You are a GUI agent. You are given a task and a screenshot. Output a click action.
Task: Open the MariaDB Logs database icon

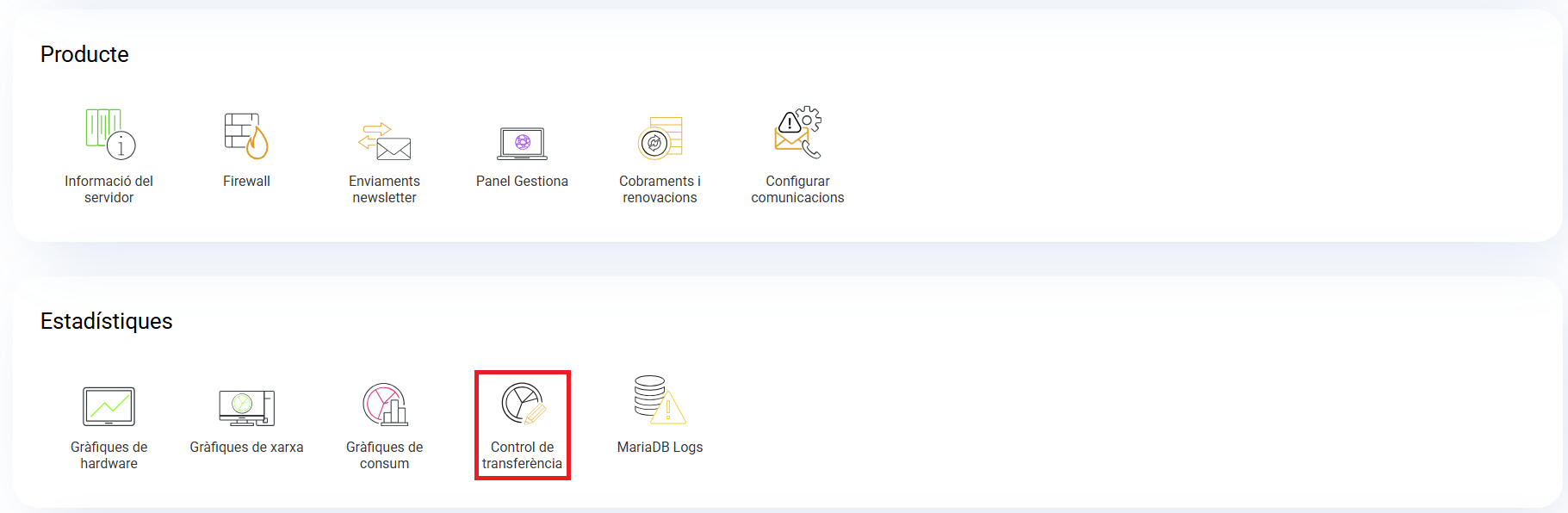[660, 400]
